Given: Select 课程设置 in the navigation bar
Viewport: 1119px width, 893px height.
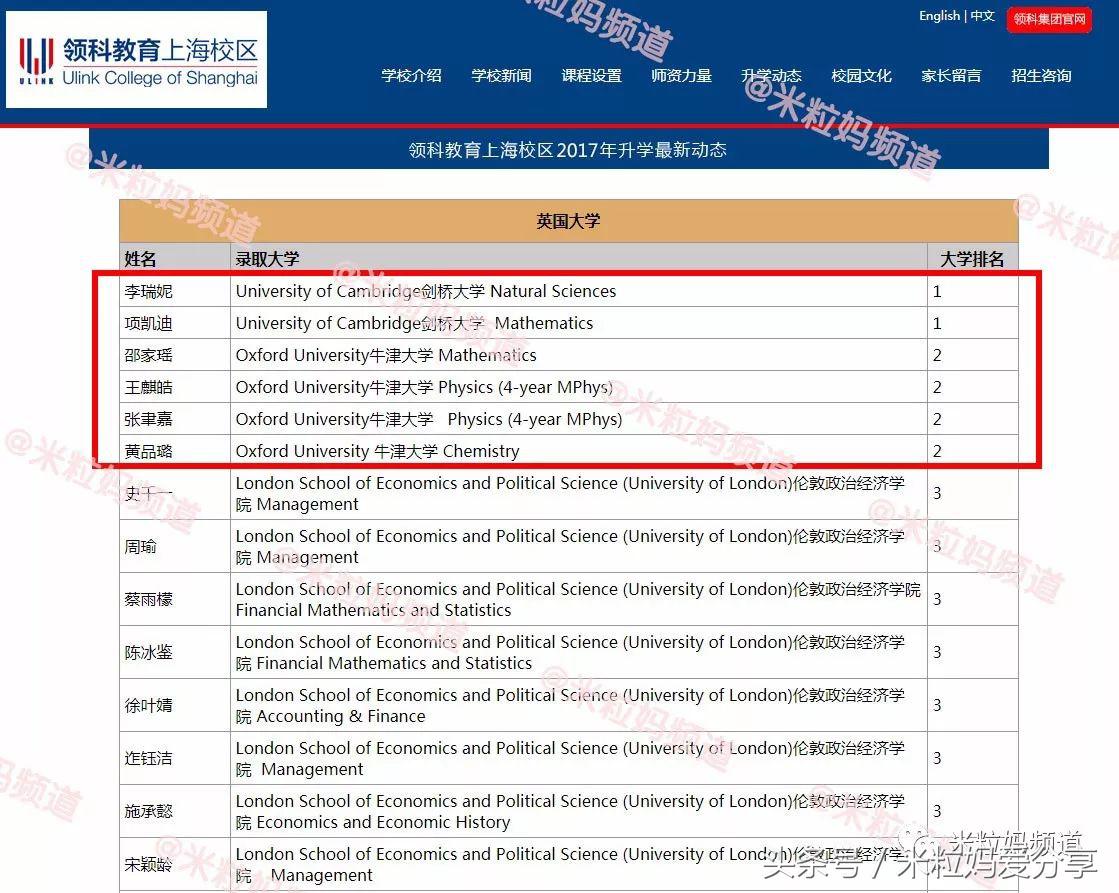Looking at the screenshot, I should tap(591, 75).
